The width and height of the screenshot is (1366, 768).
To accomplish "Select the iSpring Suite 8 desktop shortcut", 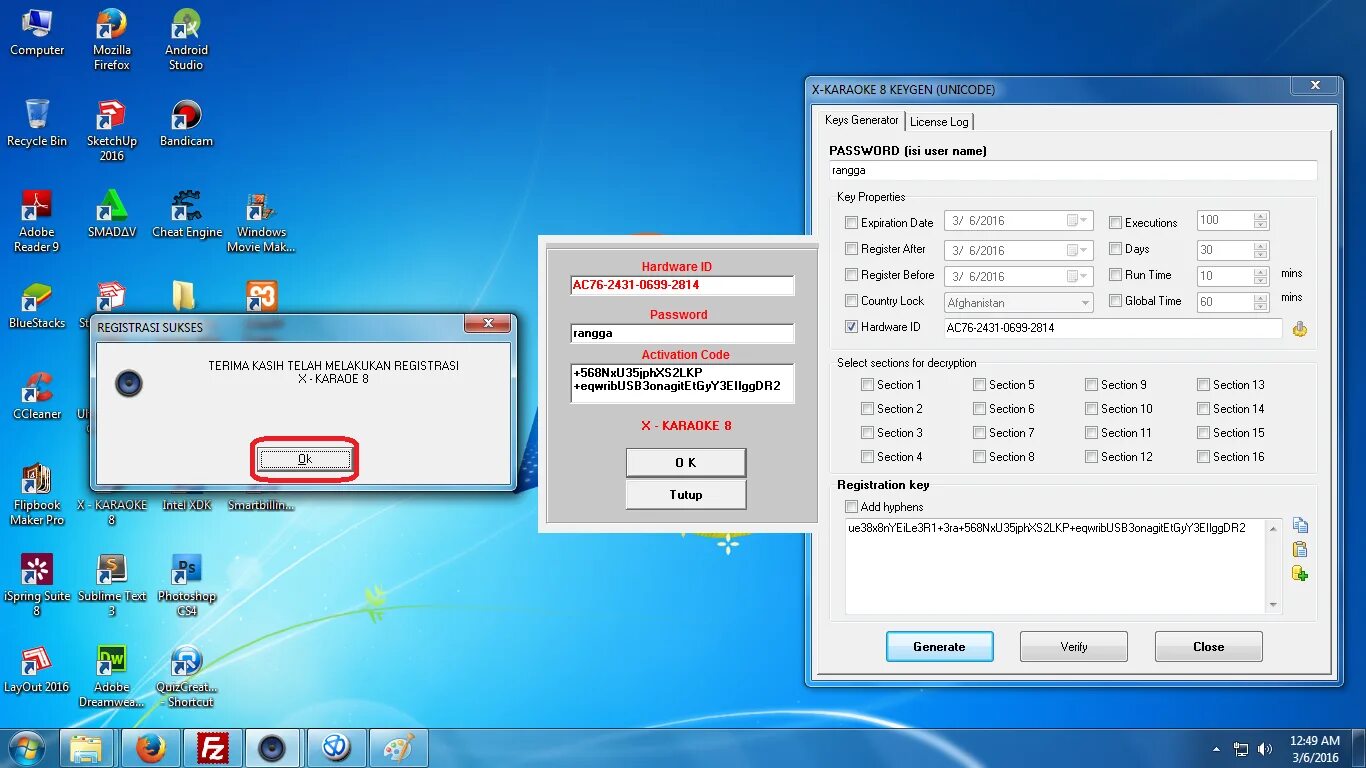I will [x=37, y=585].
